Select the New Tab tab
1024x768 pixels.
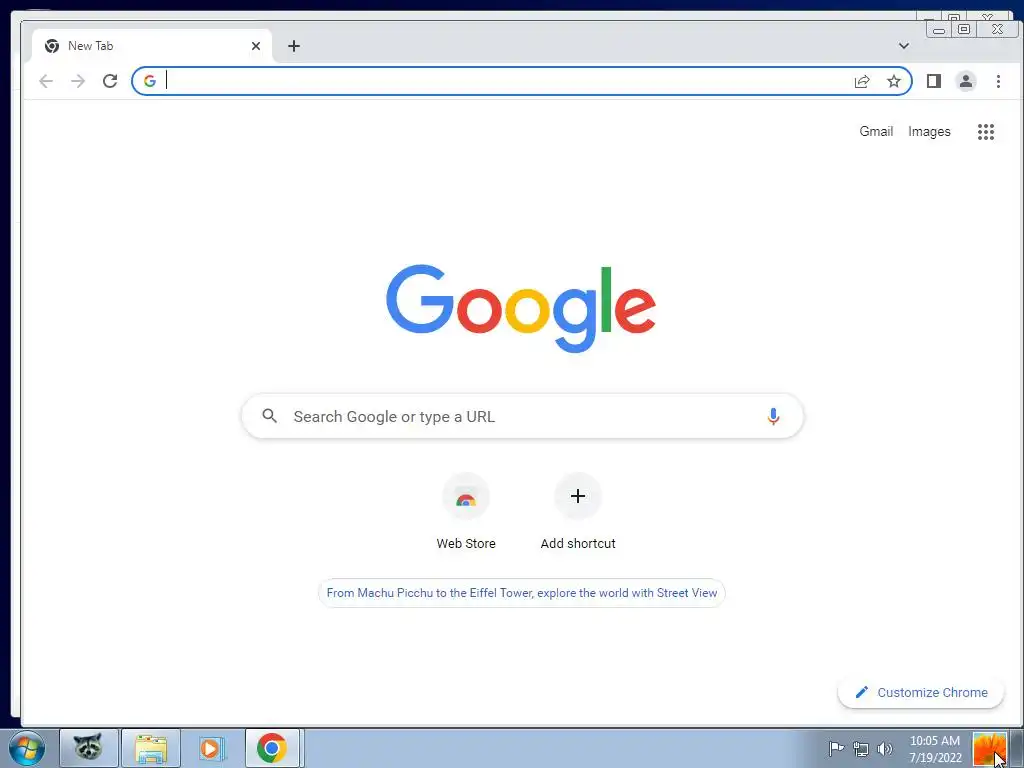click(x=152, y=46)
